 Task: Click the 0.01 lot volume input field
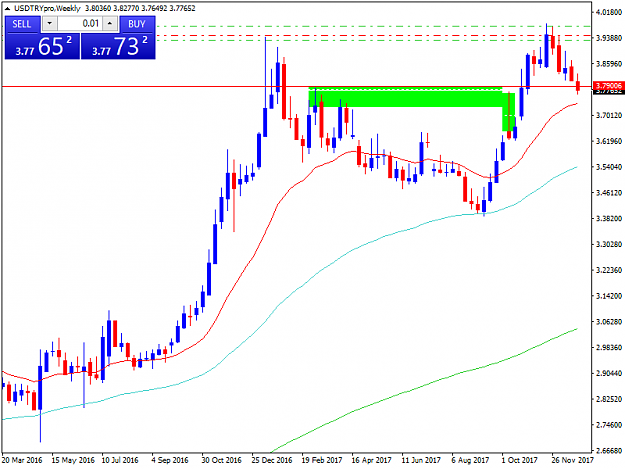(x=80, y=24)
